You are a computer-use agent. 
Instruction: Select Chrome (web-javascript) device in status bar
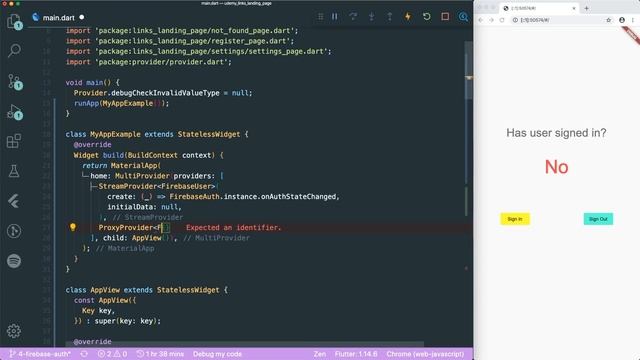(x=425, y=354)
